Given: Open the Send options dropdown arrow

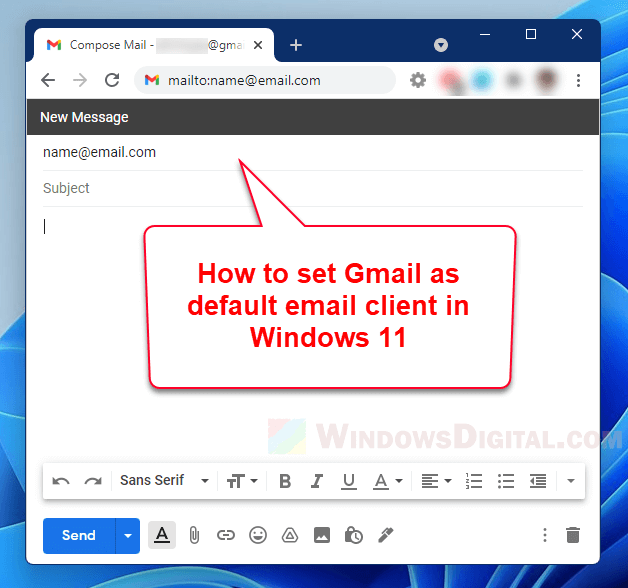Looking at the screenshot, I should coord(128,536).
